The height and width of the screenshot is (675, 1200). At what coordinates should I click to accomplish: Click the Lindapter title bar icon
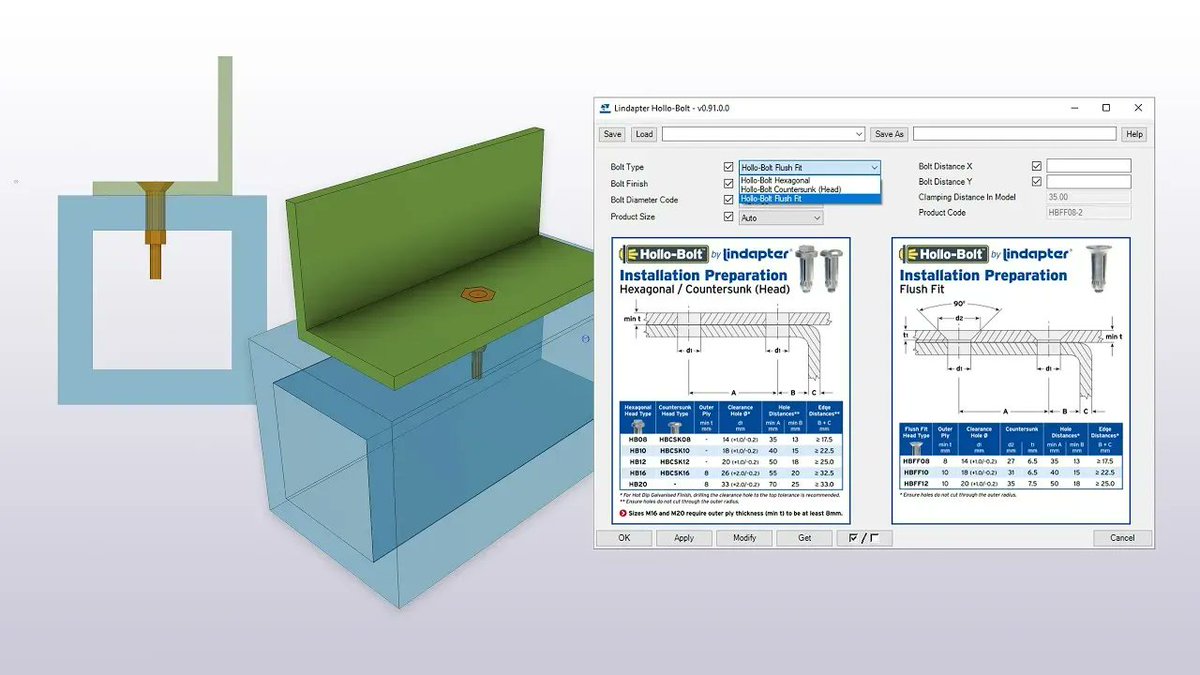[x=605, y=108]
